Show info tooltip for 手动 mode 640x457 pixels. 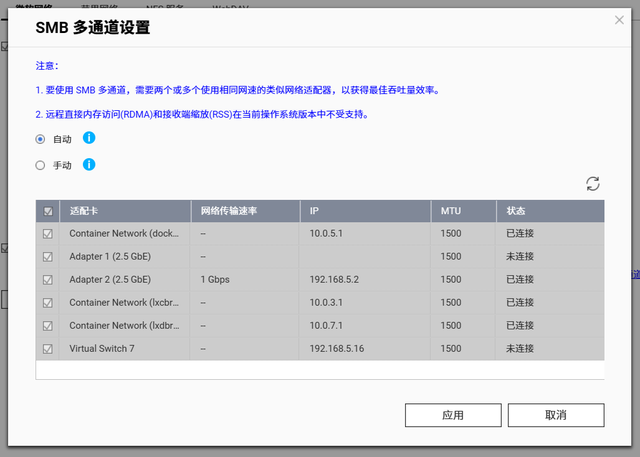pos(89,164)
